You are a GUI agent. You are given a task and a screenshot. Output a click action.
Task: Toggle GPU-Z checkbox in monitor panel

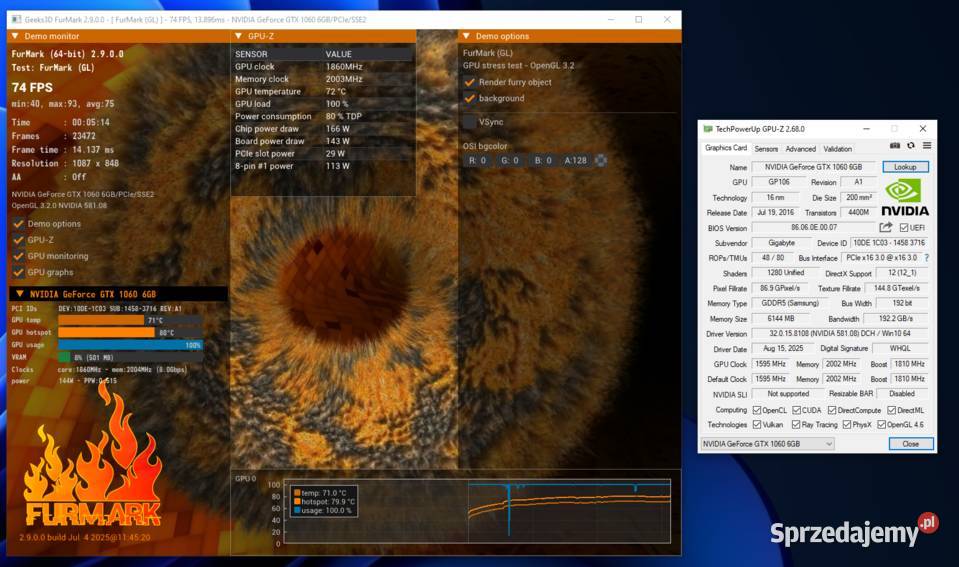click(18, 240)
